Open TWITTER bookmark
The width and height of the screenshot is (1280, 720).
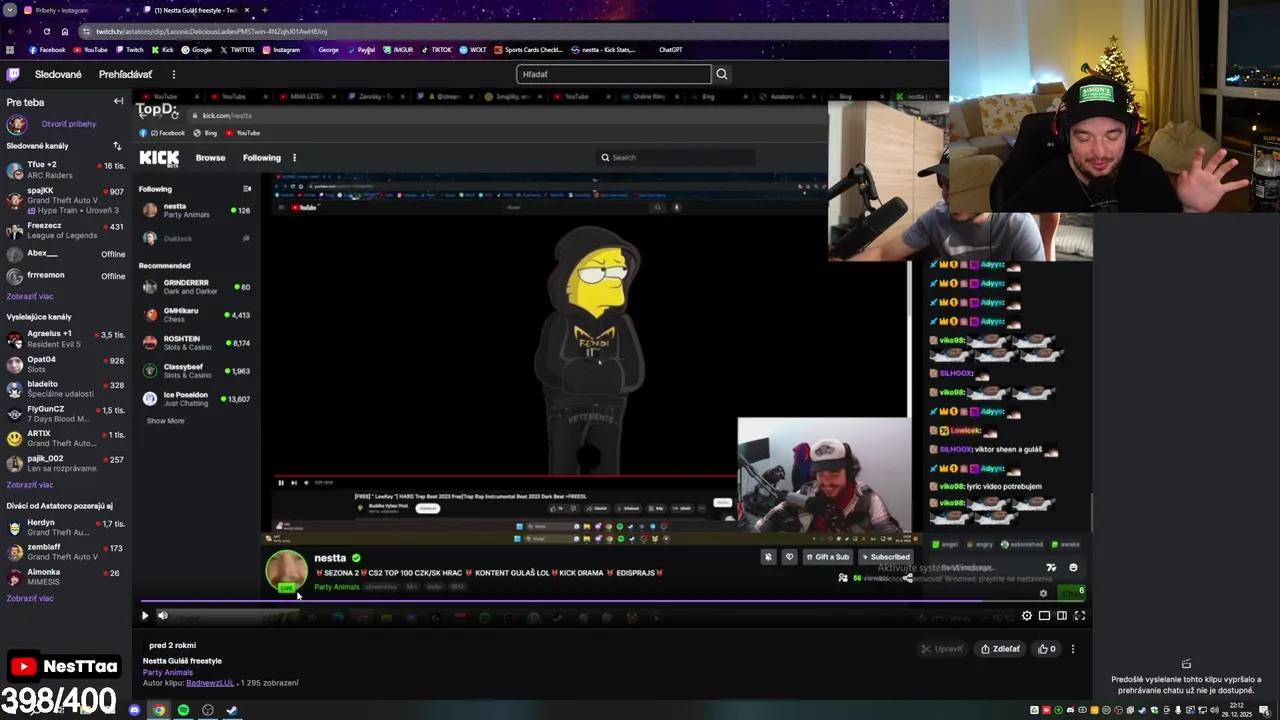coord(237,50)
